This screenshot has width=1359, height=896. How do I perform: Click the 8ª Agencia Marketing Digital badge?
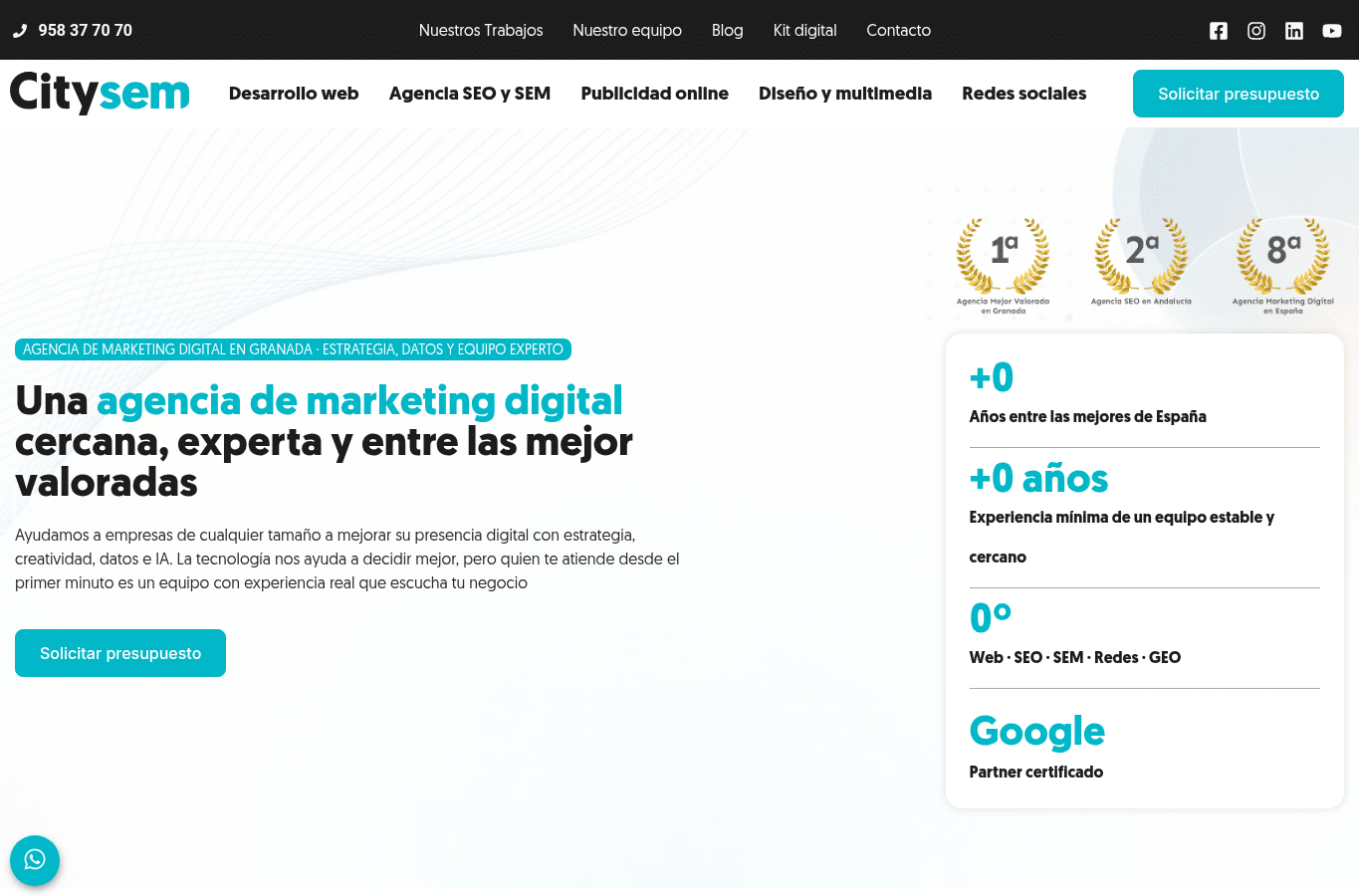point(1283,266)
